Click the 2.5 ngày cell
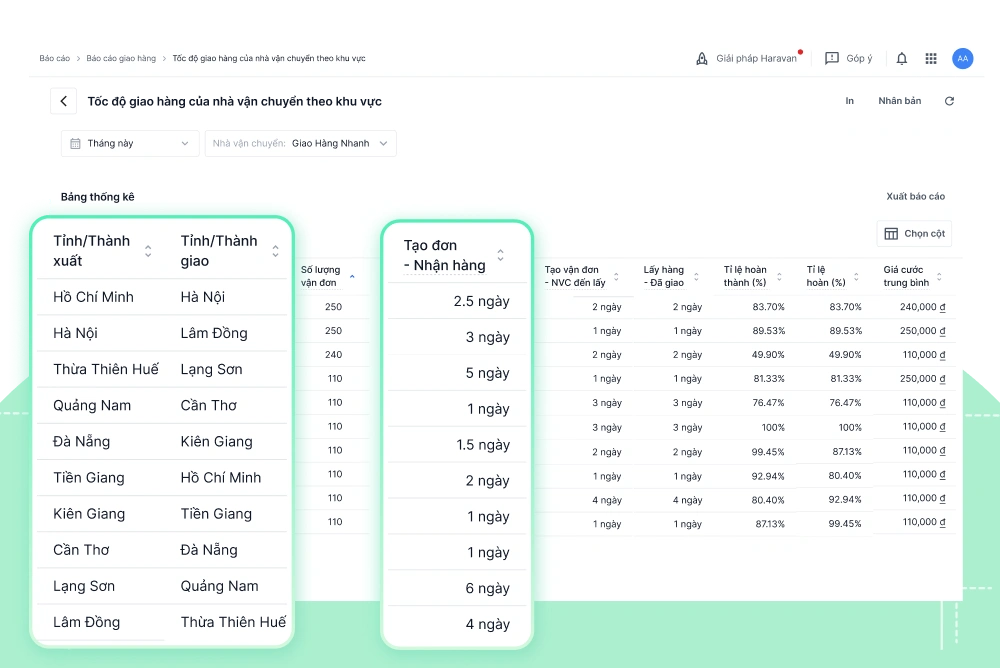 pyautogui.click(x=482, y=301)
